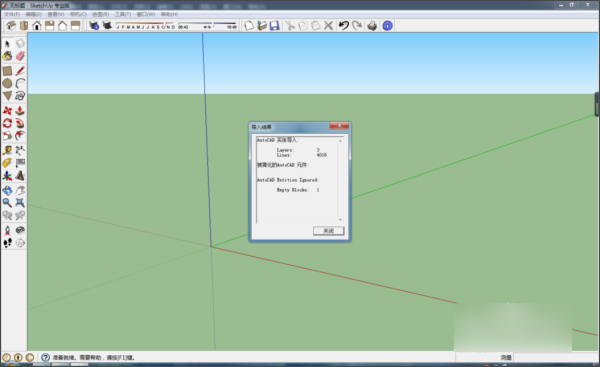Switch to Front house view
600x367 pixels.
coord(37,26)
